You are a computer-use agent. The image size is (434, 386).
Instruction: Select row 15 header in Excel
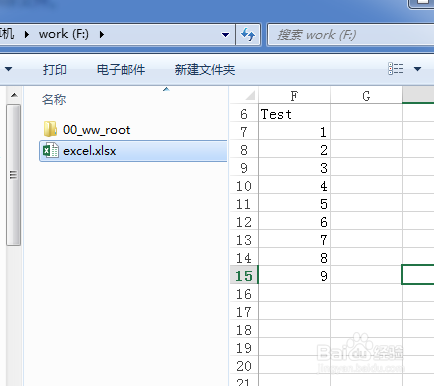tap(244, 276)
